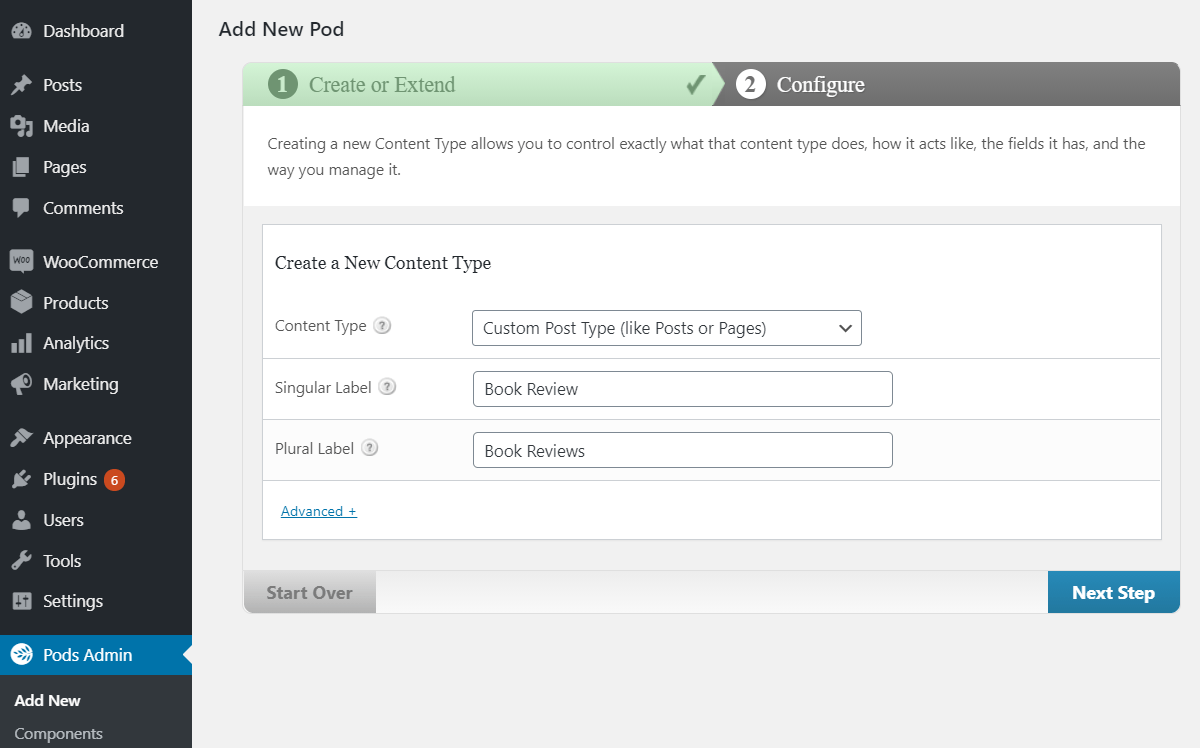
Task: Open the Pods Admin sidebar icon
Action: pyautogui.click(x=22, y=655)
